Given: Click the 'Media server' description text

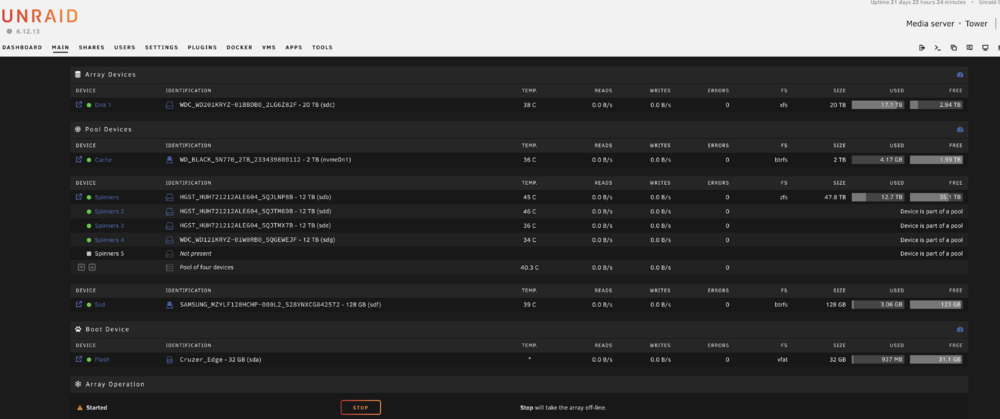Looking at the screenshot, I should 930,24.
